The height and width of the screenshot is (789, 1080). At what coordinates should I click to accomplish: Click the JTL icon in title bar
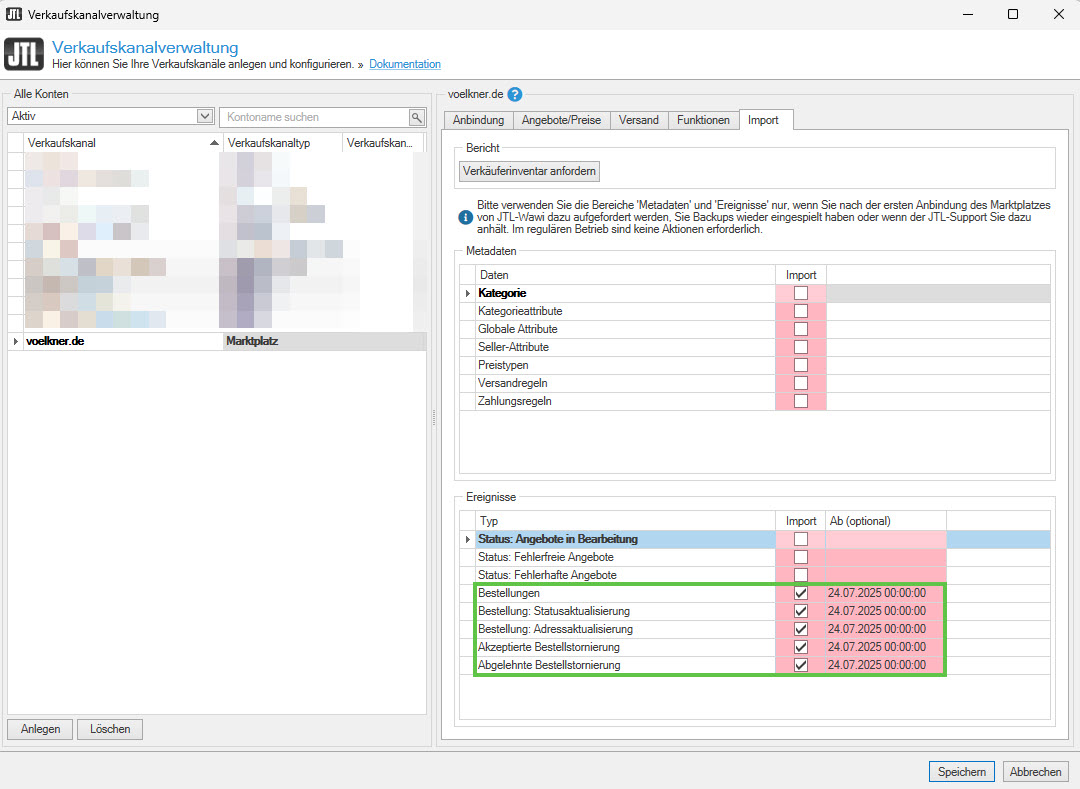(14, 15)
